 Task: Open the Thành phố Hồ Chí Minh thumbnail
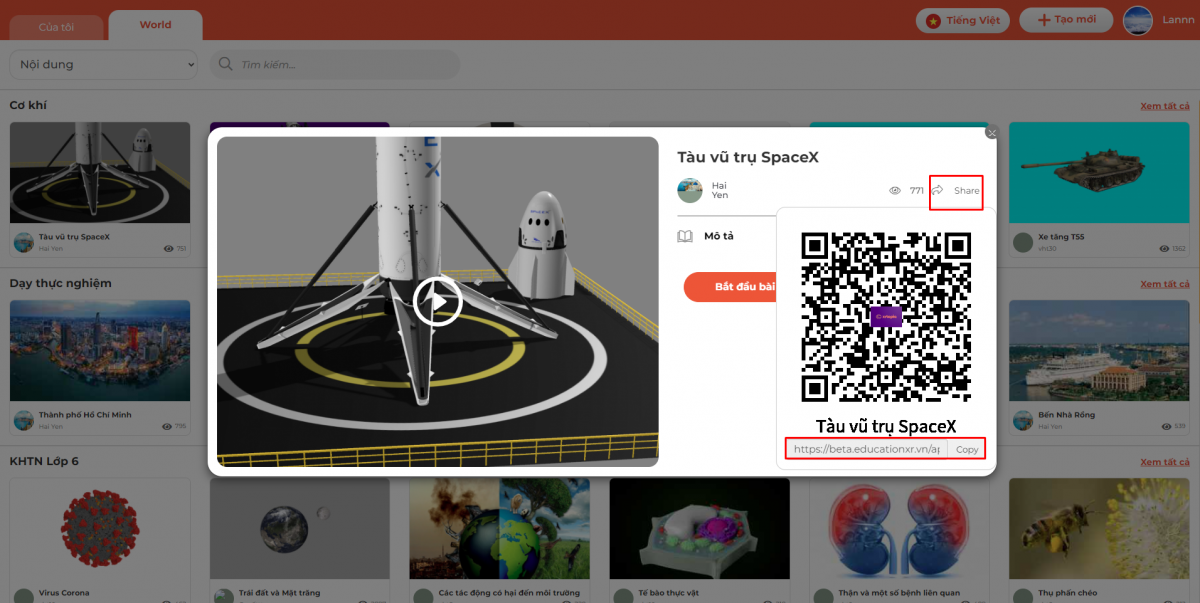(x=100, y=350)
